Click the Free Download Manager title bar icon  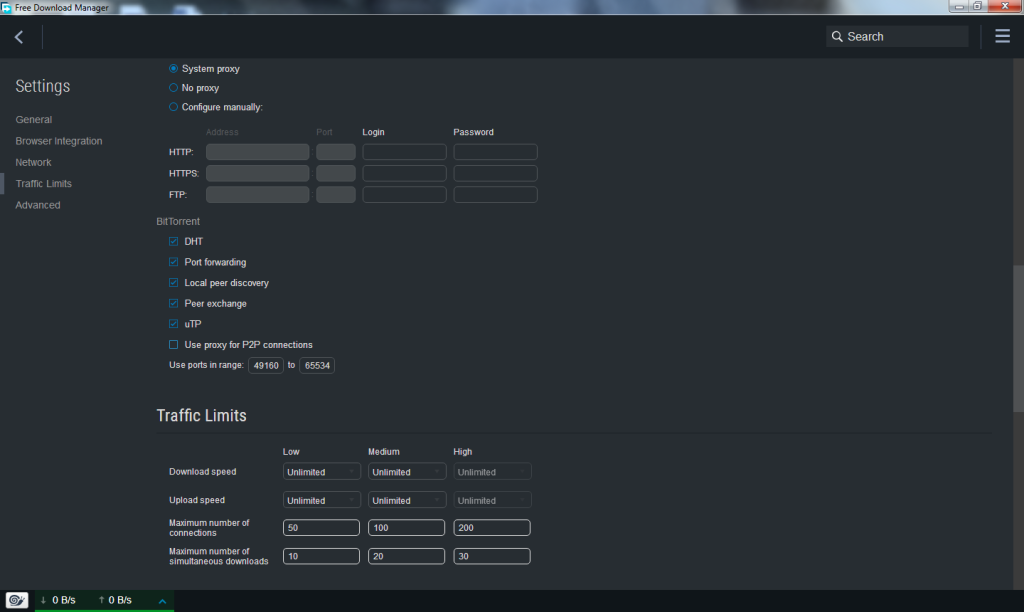point(8,6)
